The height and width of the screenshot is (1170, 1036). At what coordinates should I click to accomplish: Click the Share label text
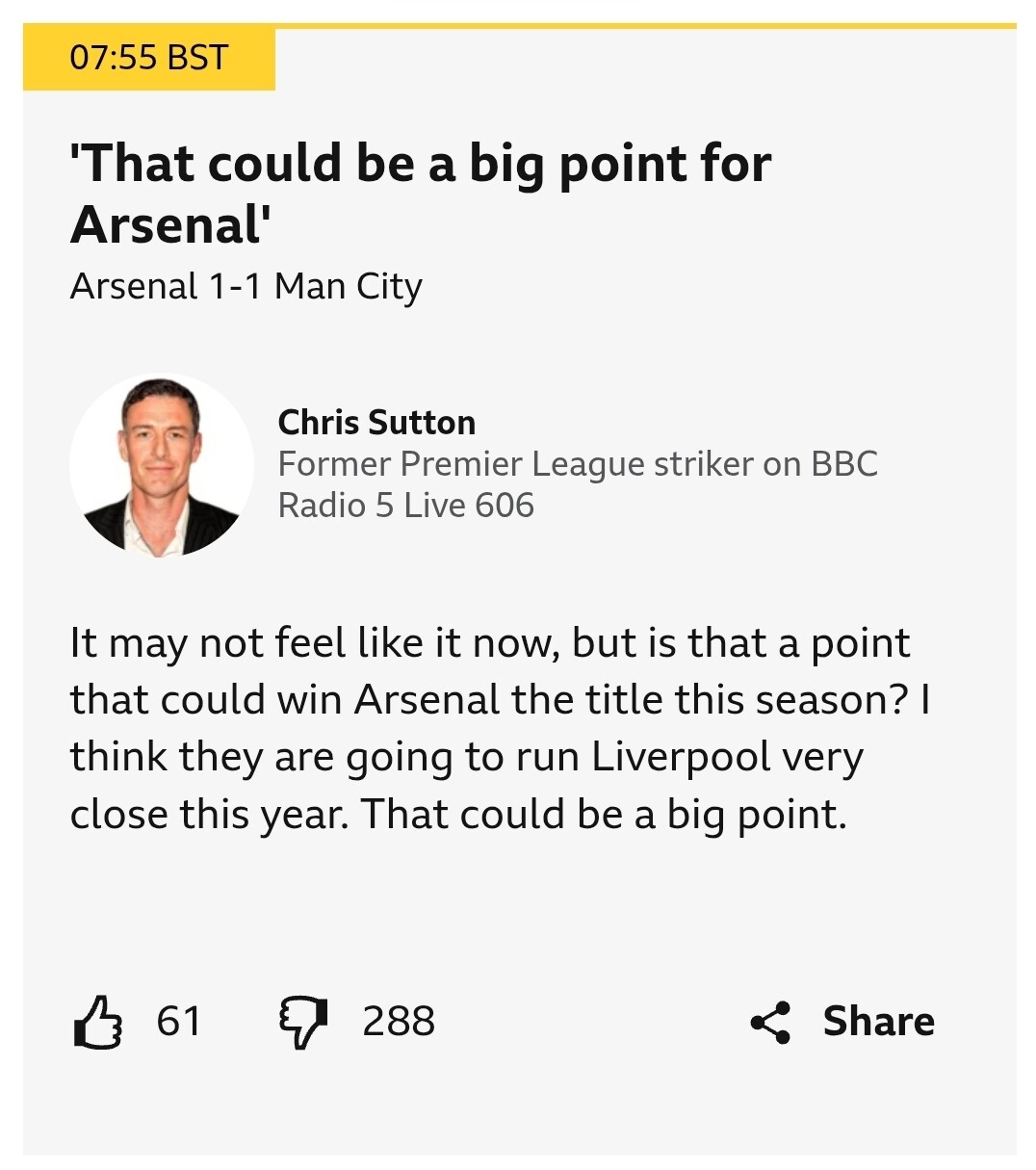click(x=878, y=1022)
